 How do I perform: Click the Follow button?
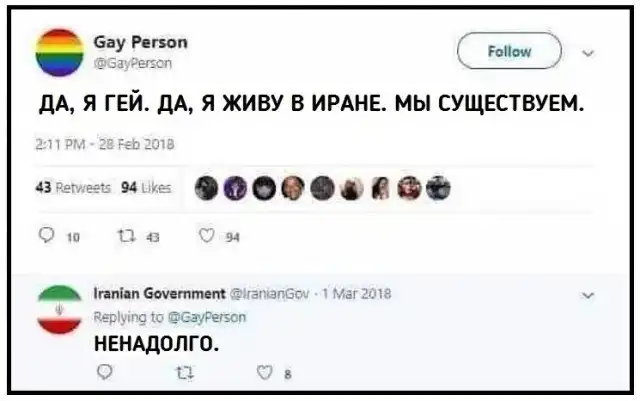(x=509, y=51)
